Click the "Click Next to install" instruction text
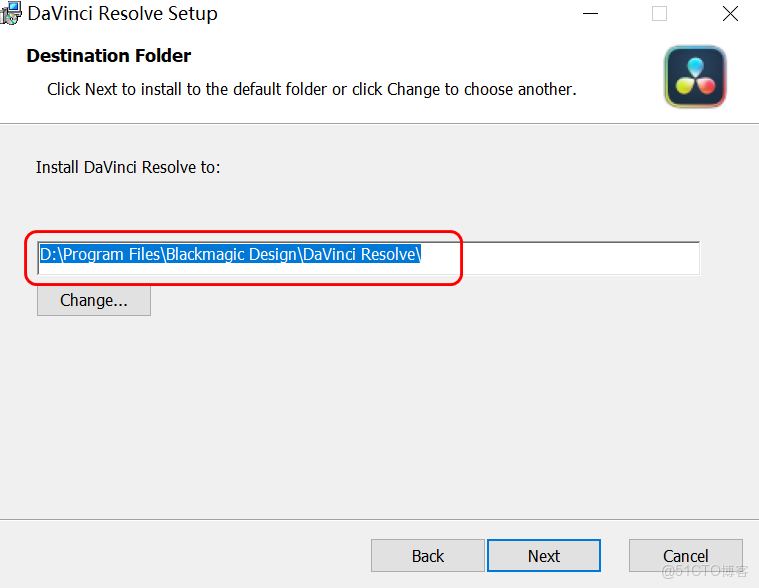 coord(311,89)
